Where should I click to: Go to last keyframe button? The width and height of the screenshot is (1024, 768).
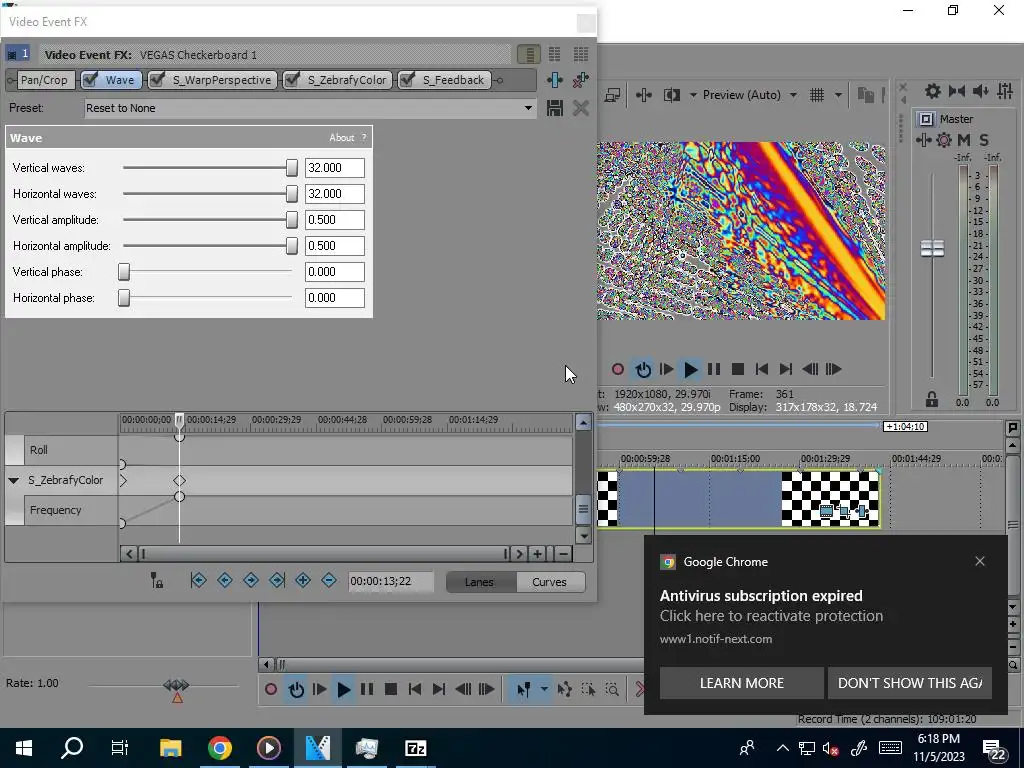coord(277,580)
